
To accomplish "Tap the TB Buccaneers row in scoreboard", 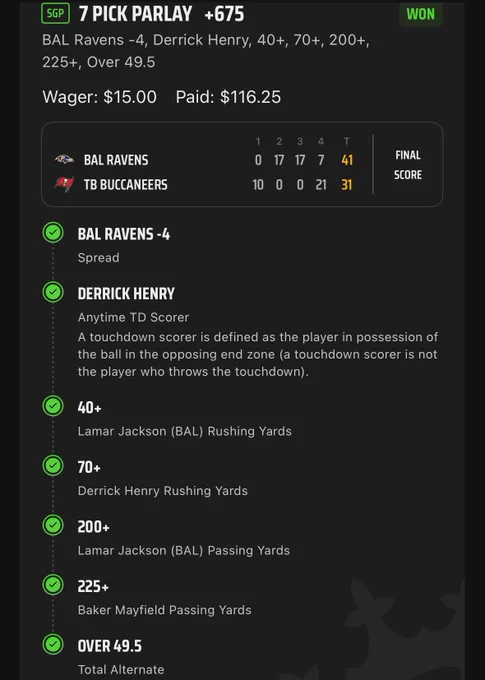I will pos(204,185).
